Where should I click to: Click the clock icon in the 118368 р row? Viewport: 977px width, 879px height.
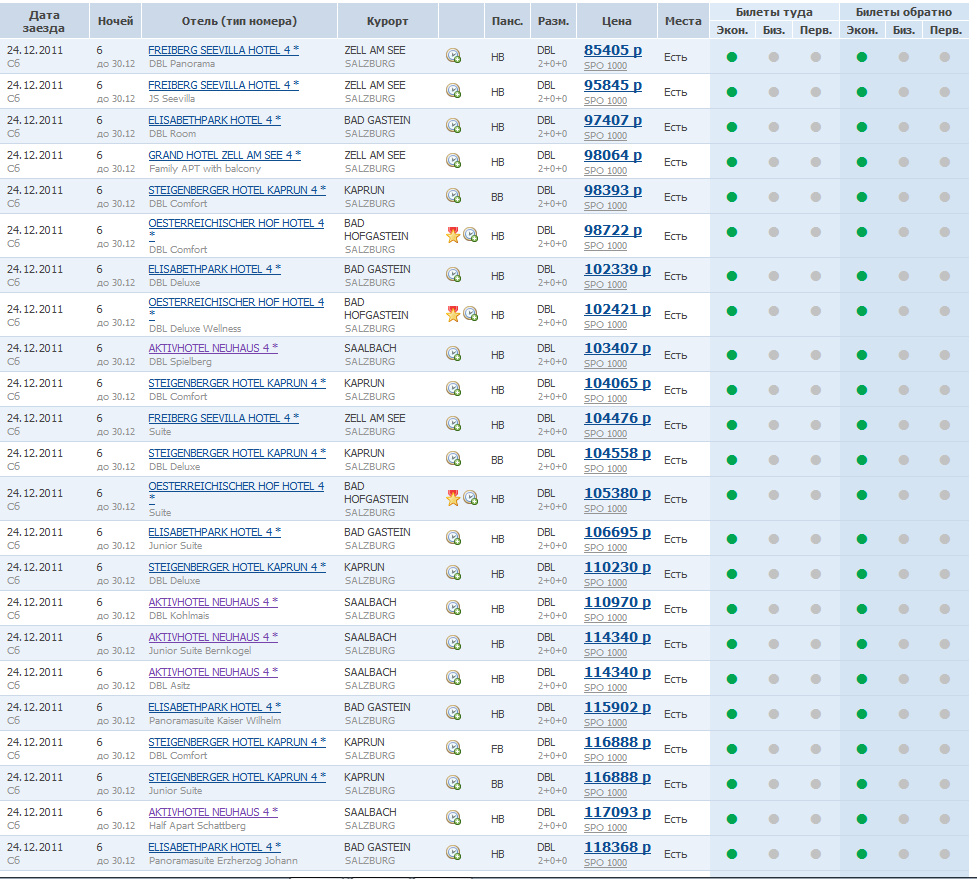click(x=453, y=853)
